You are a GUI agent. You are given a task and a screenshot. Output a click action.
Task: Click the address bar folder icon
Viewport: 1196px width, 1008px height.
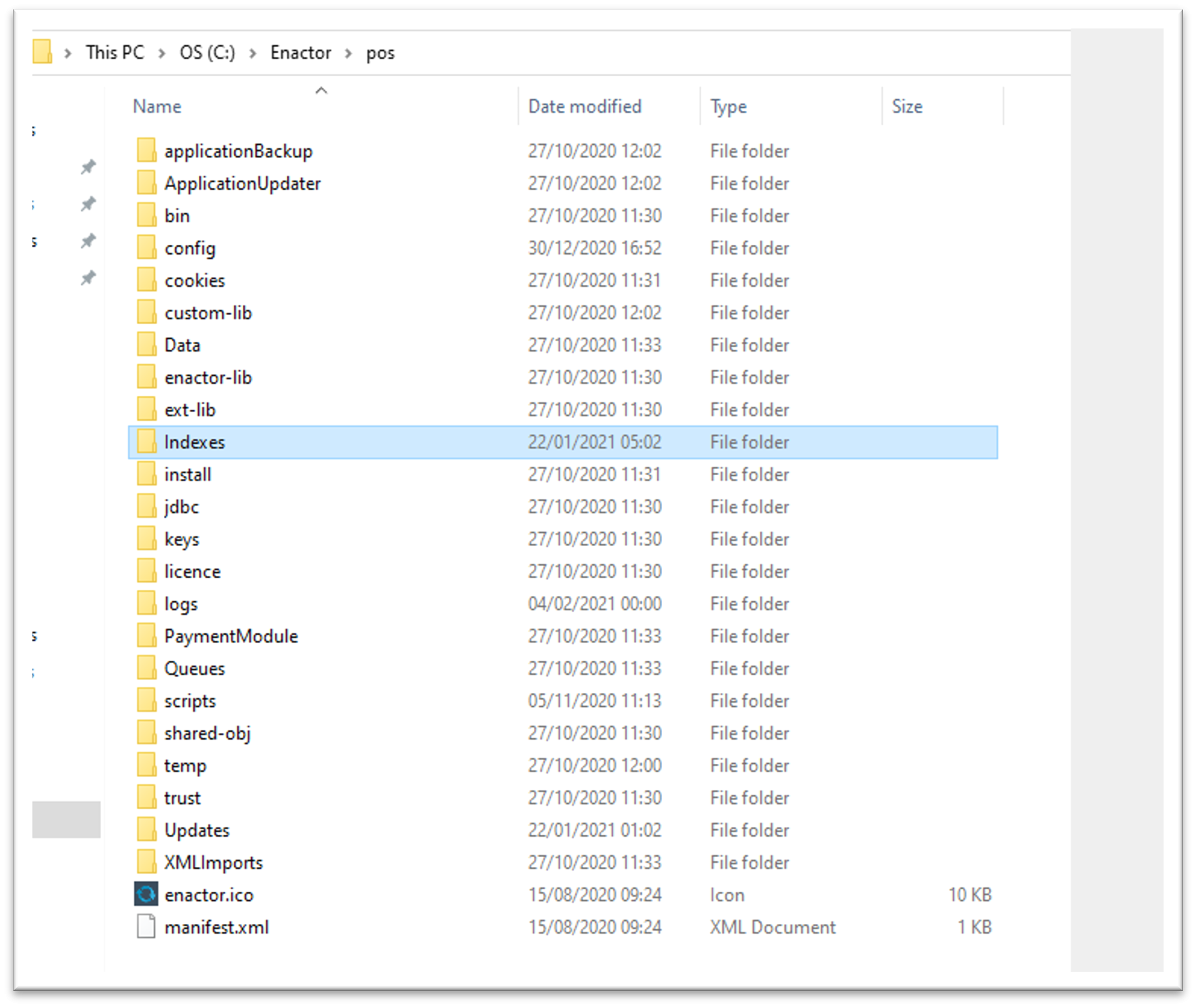coord(42,52)
